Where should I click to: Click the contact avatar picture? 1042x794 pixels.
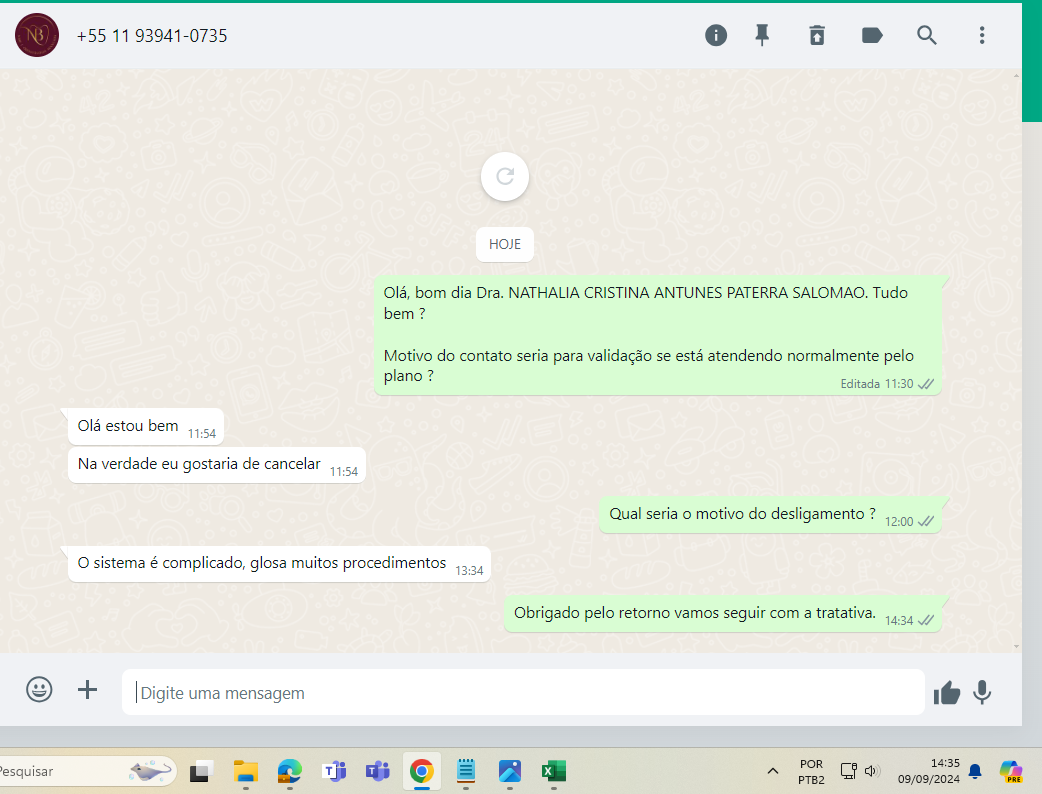[x=37, y=35]
